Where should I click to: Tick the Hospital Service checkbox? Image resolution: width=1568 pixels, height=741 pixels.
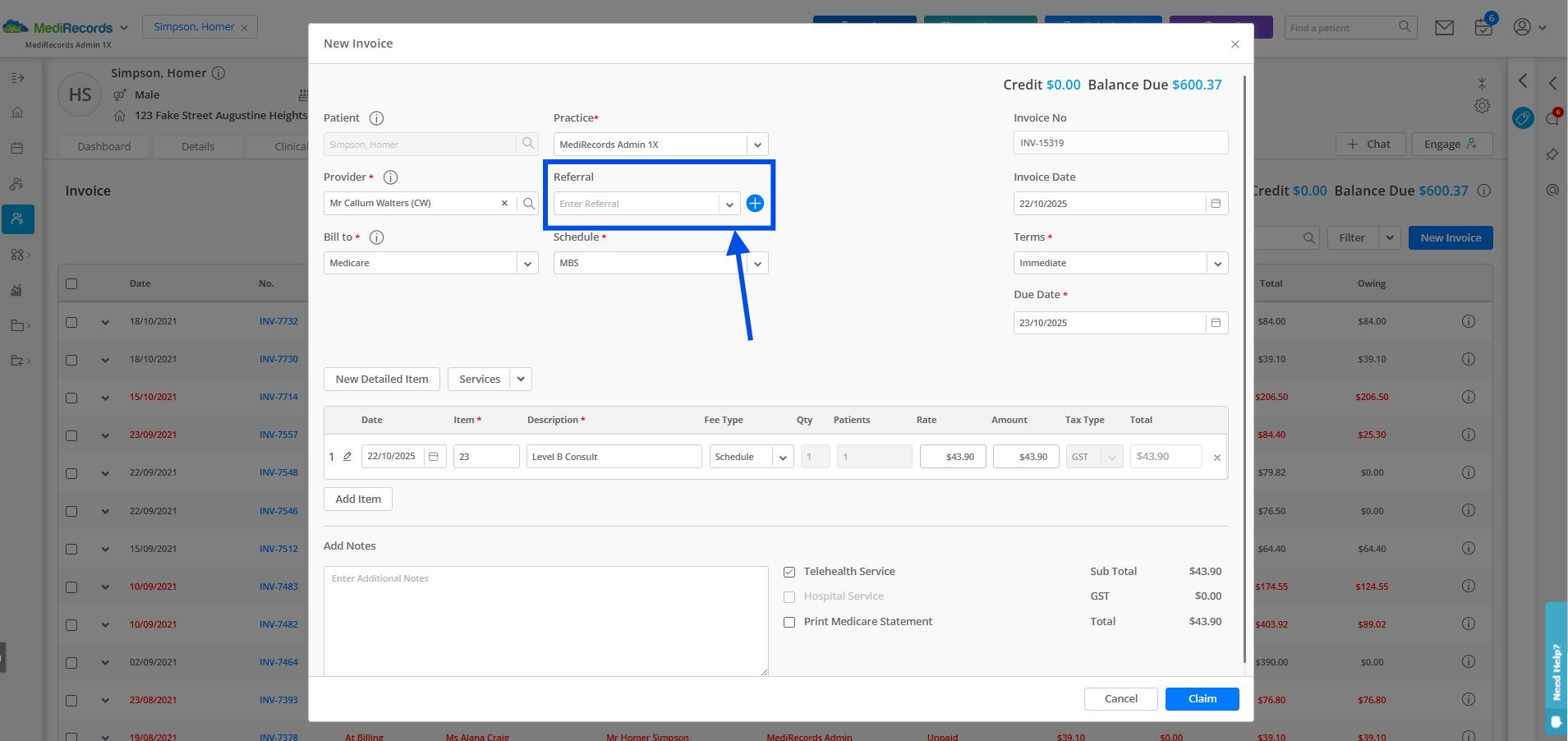click(789, 597)
